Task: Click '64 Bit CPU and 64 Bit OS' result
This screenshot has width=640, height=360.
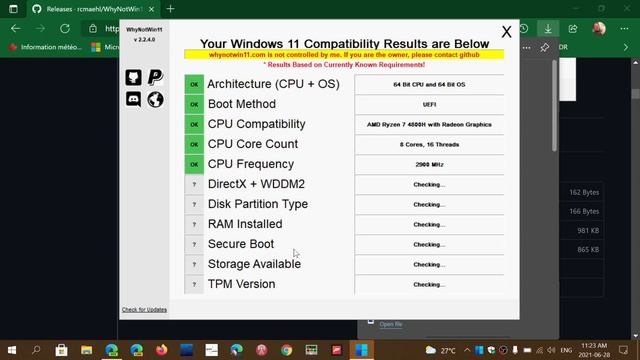Action: pos(429,84)
